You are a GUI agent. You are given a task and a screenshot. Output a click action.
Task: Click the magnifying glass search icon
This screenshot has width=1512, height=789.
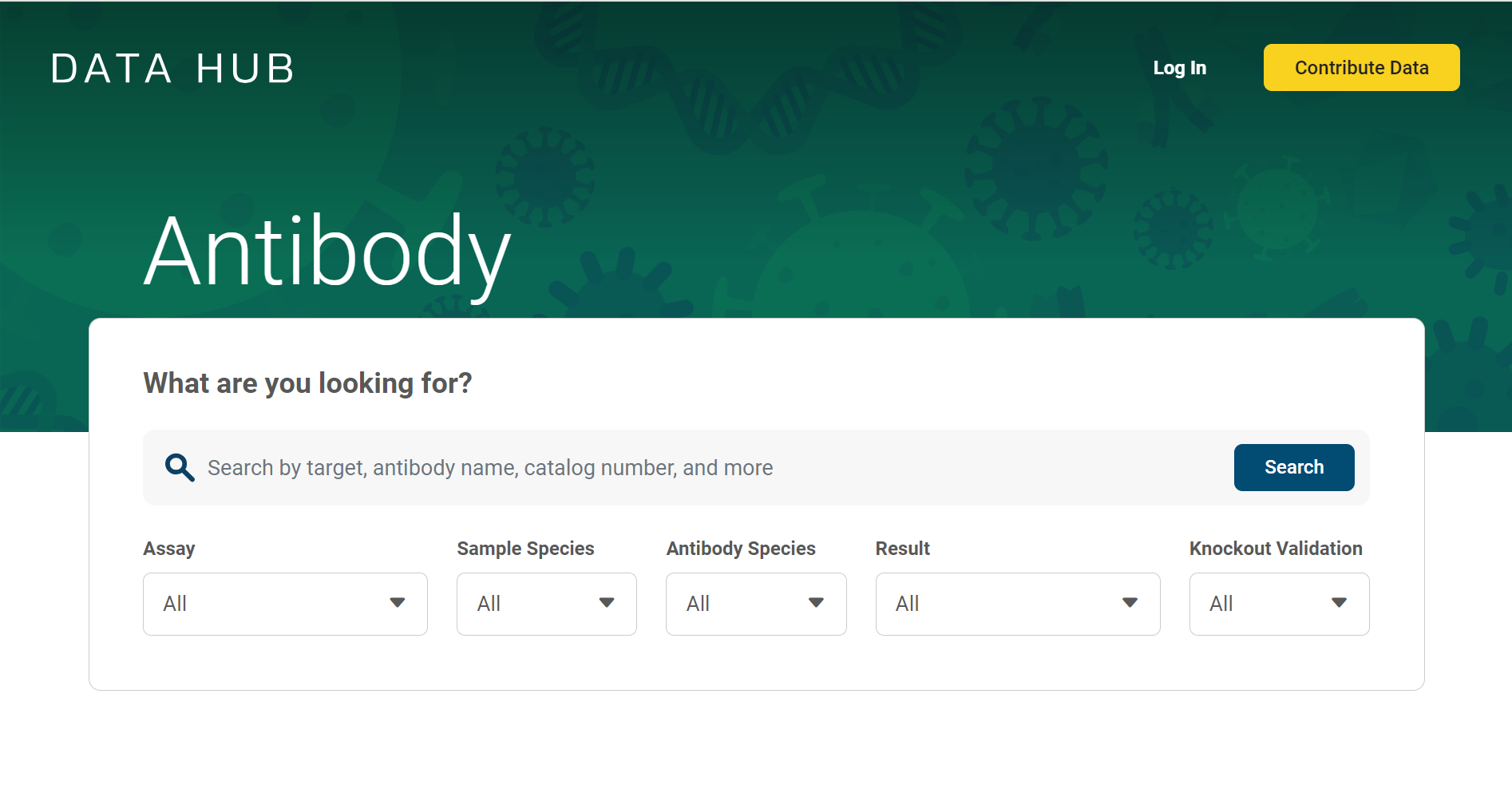pyautogui.click(x=179, y=467)
